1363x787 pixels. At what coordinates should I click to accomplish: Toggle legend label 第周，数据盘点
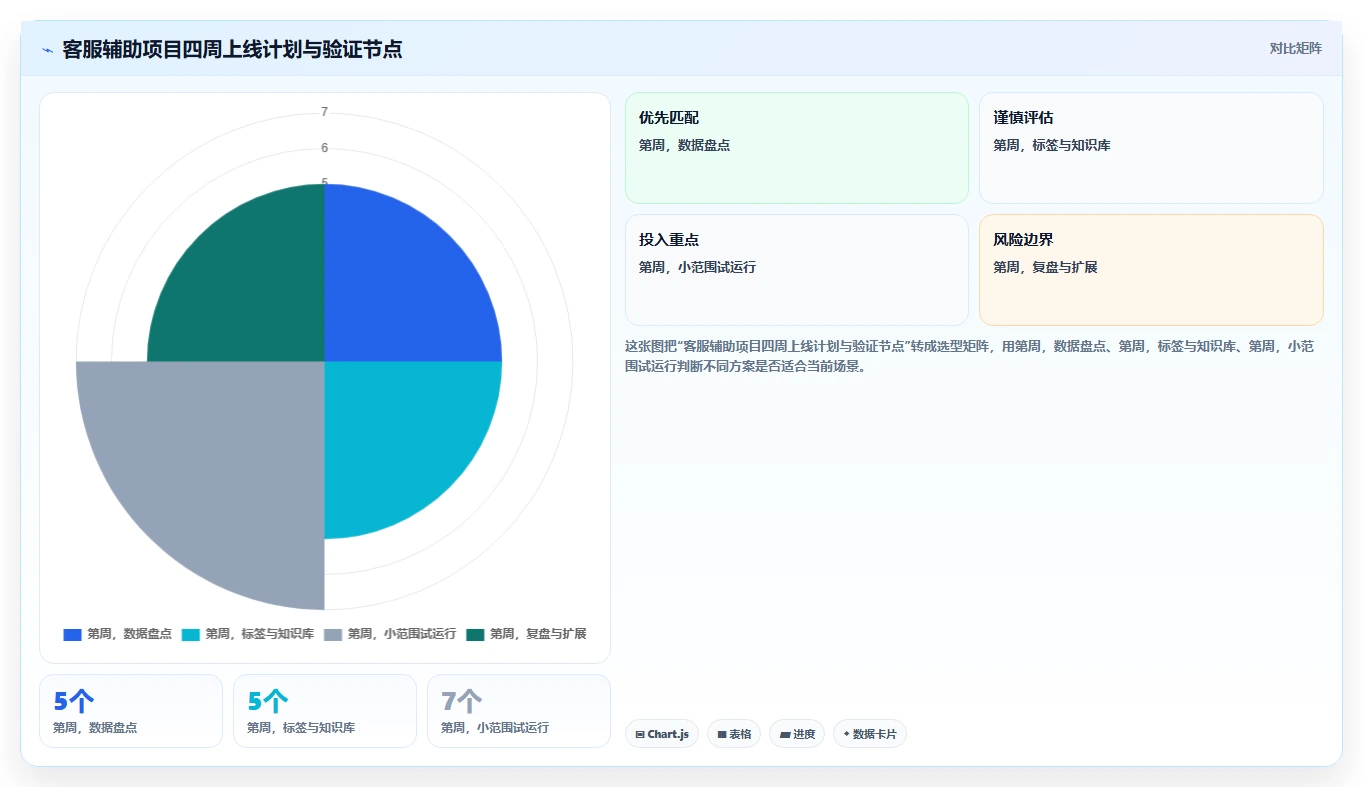tap(129, 634)
